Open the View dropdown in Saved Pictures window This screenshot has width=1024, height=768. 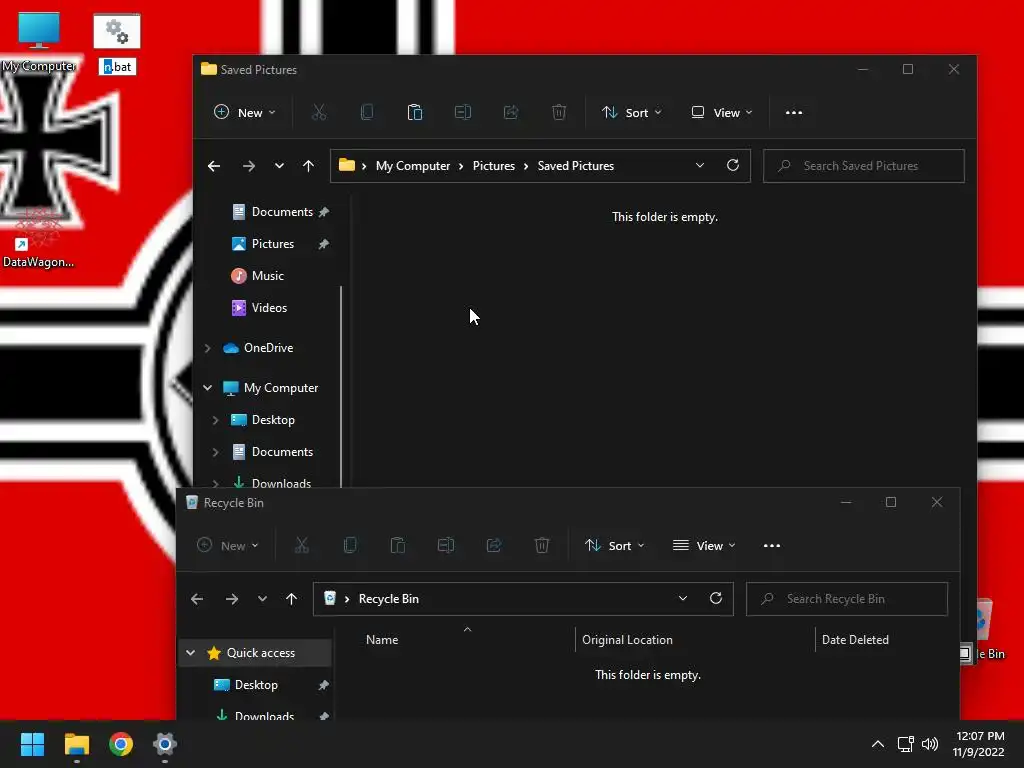pyautogui.click(x=722, y=112)
